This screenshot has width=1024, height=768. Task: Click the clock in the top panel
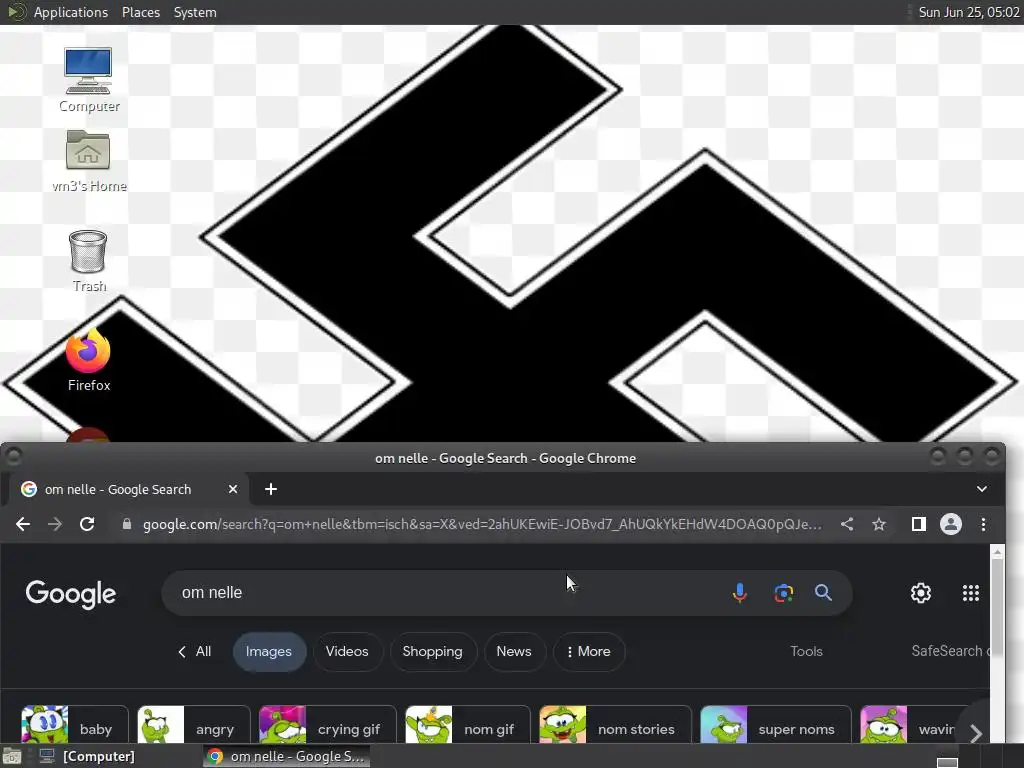coord(968,12)
